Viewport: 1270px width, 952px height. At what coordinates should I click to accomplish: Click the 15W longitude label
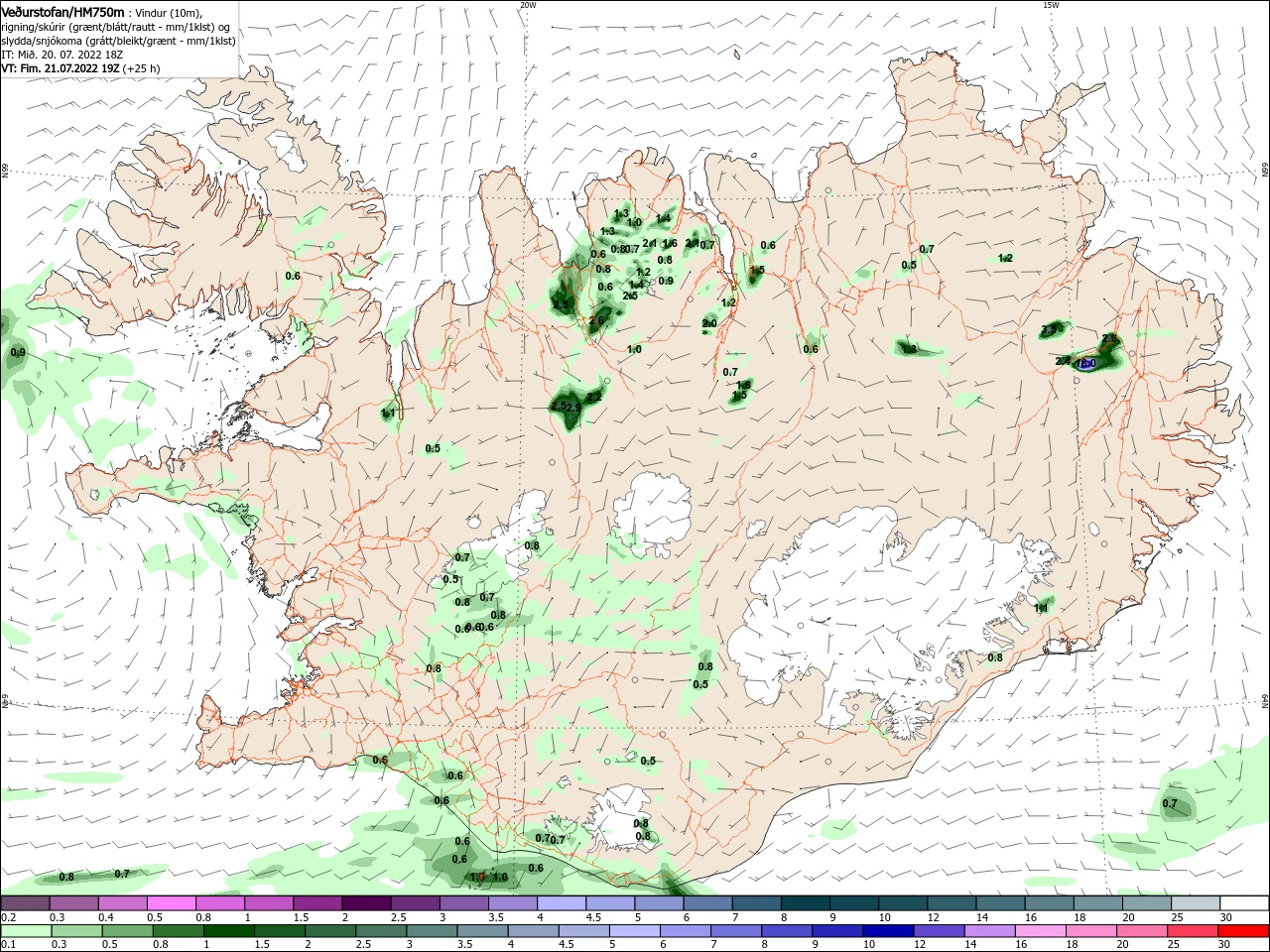click(1051, 5)
